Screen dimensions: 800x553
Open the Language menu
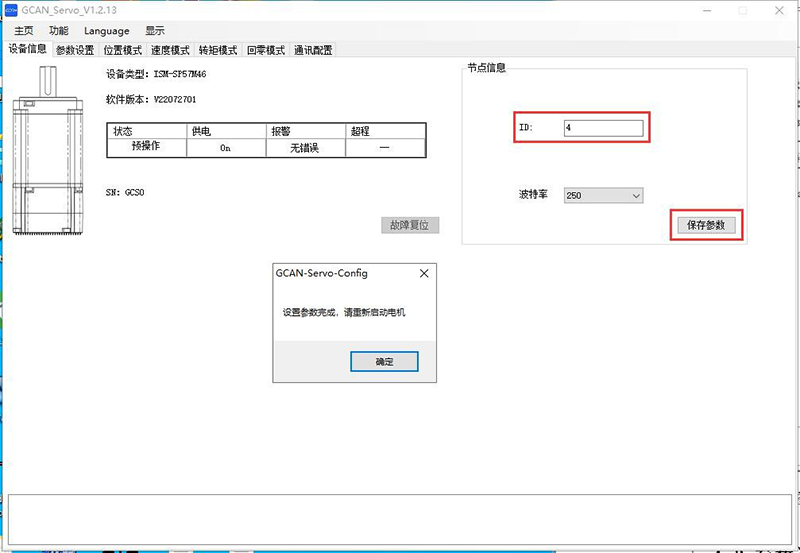(106, 31)
